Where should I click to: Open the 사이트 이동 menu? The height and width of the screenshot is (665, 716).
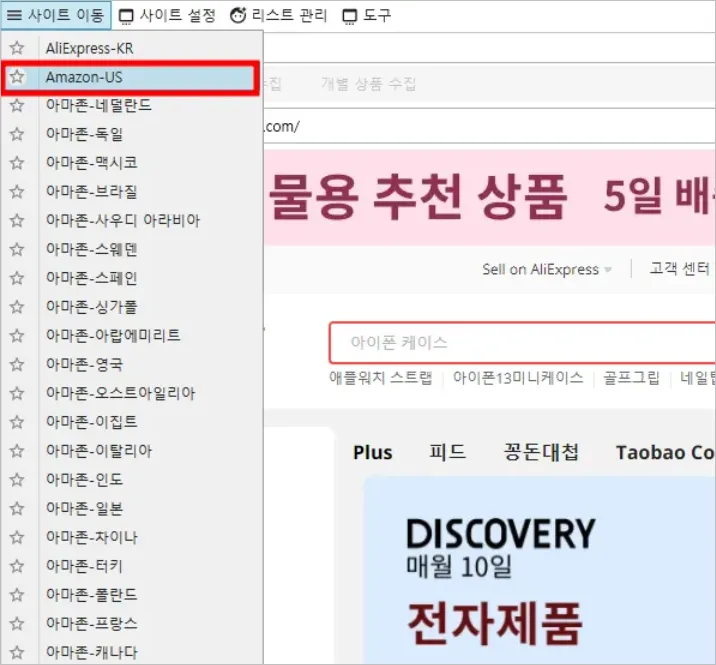56,16
